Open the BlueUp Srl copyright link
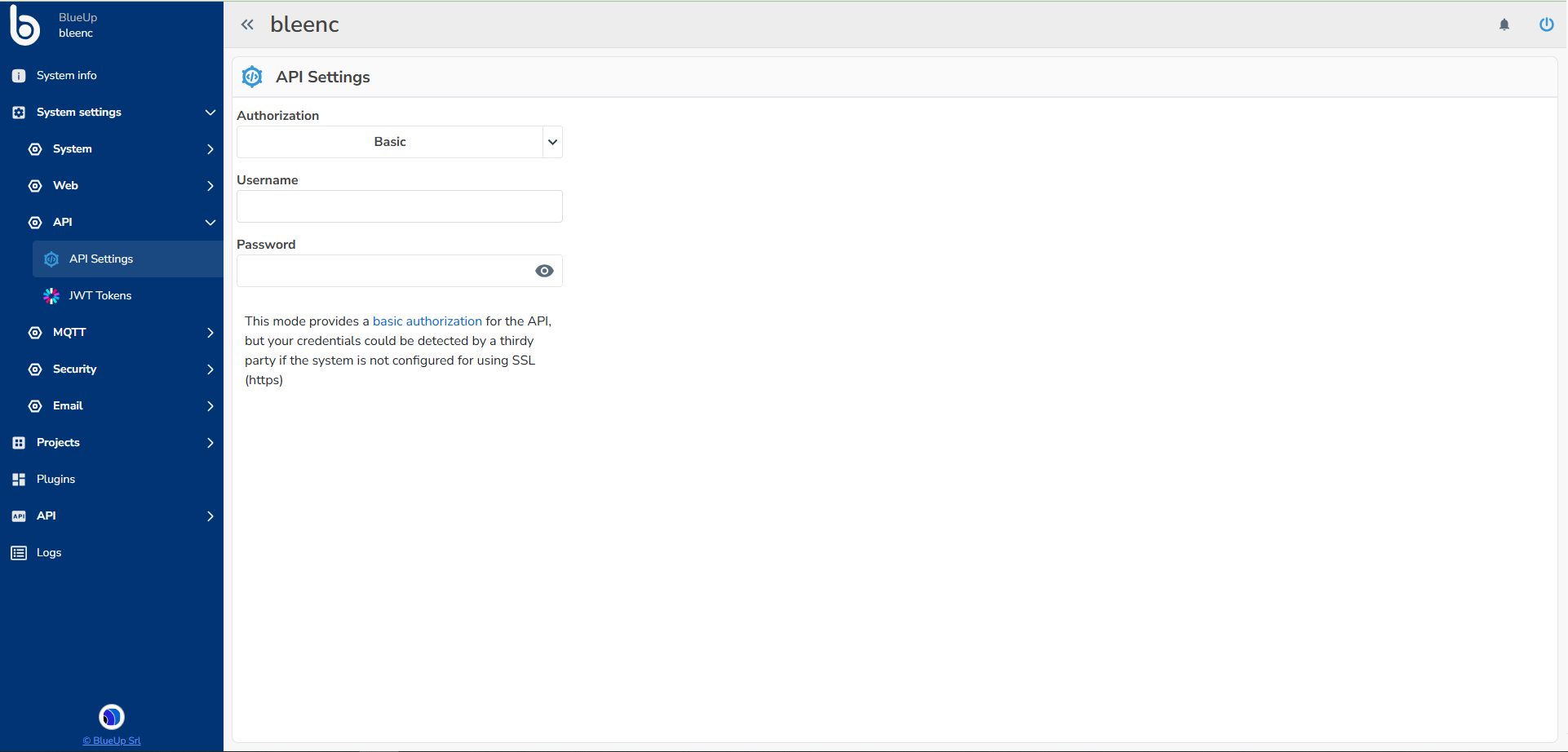 pyautogui.click(x=111, y=741)
